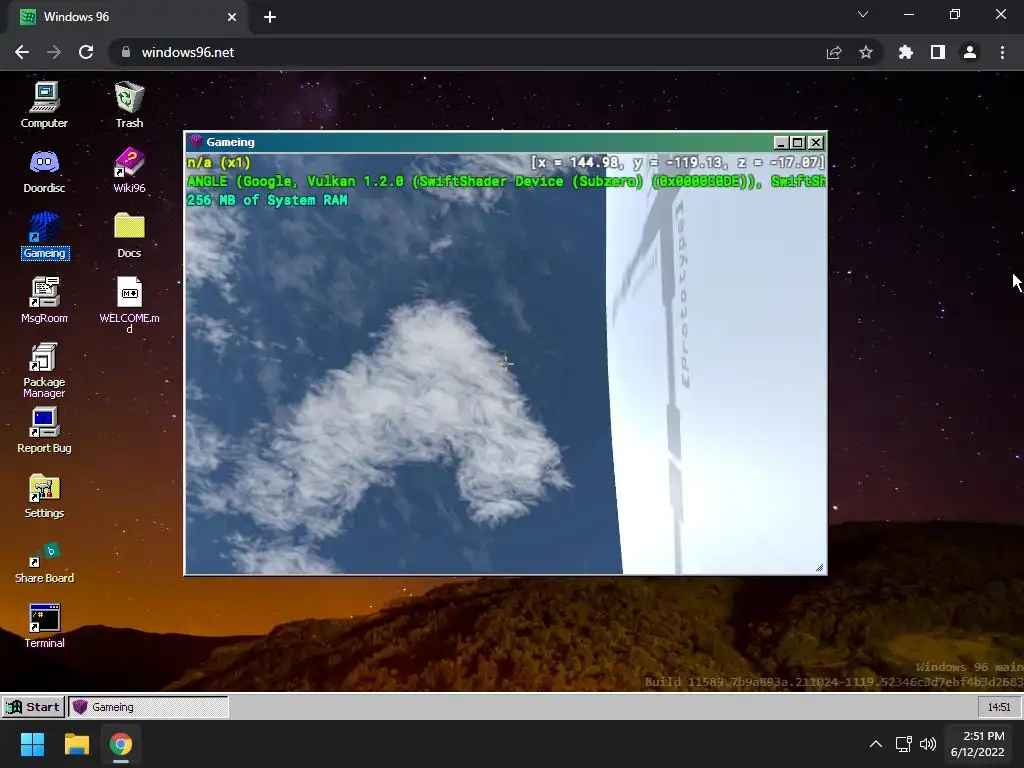Open a new browser tab

(x=270, y=17)
